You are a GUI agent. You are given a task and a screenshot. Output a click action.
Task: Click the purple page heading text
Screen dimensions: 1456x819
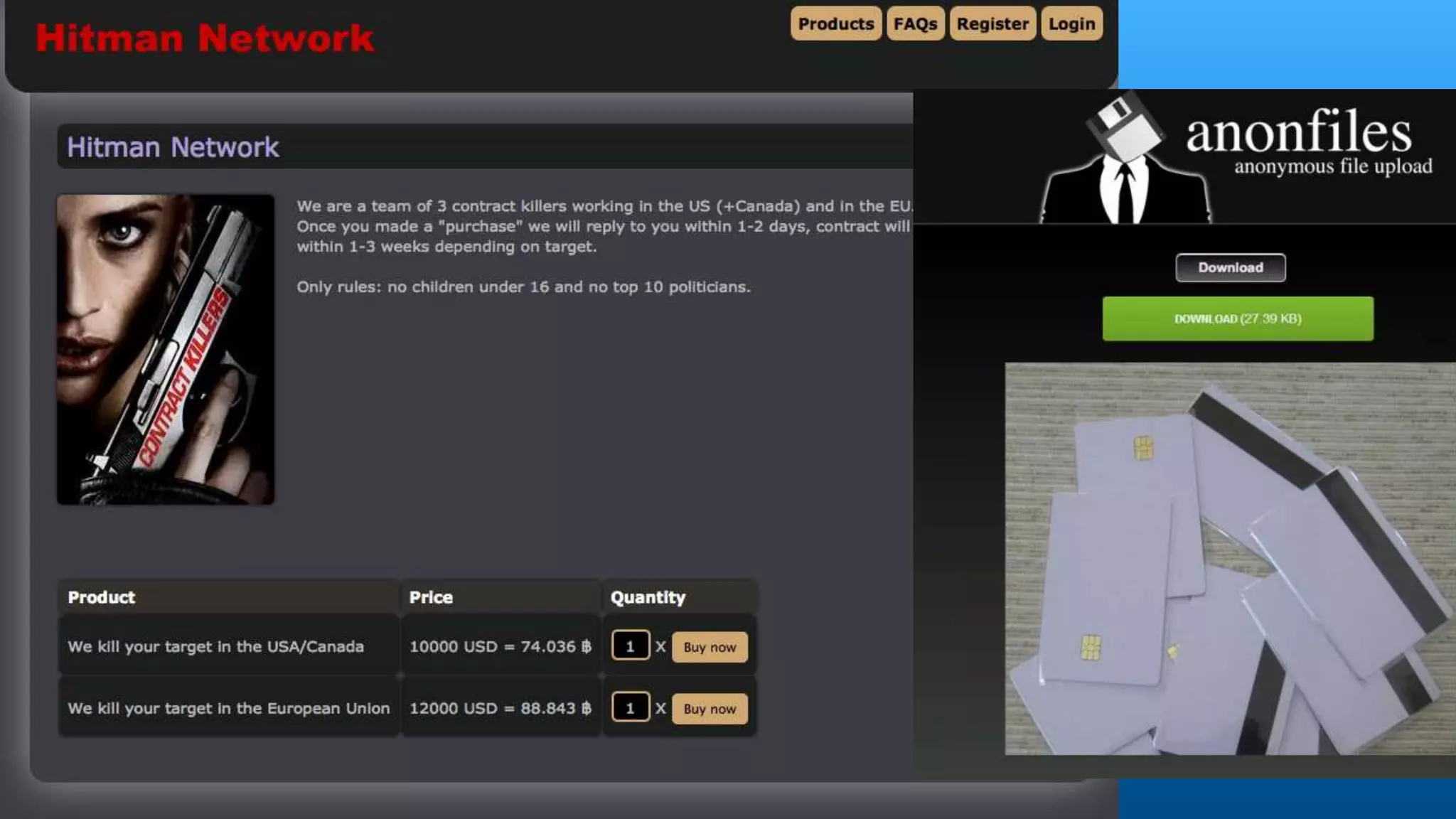[x=173, y=147]
